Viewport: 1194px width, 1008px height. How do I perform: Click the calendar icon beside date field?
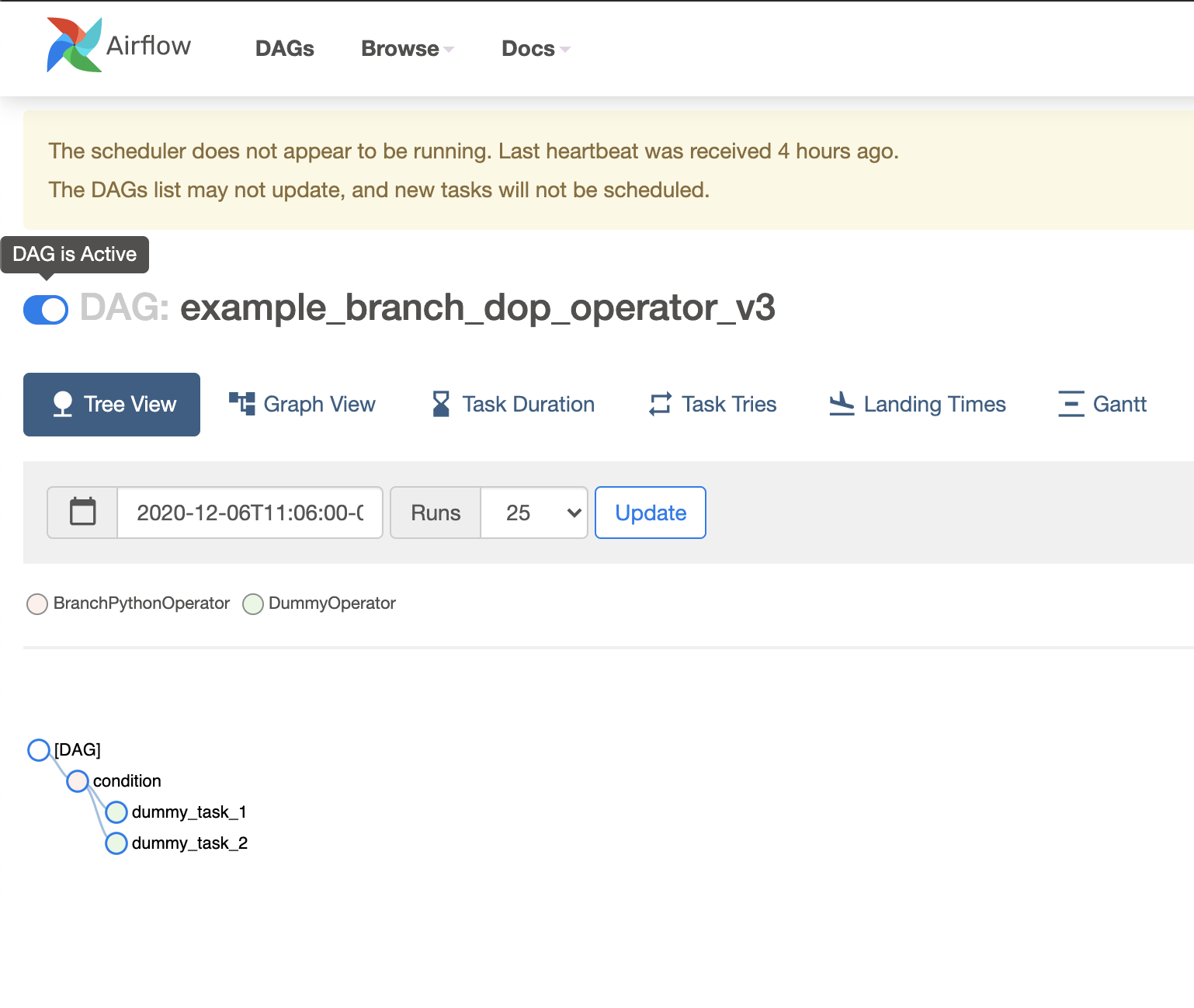tap(82, 513)
